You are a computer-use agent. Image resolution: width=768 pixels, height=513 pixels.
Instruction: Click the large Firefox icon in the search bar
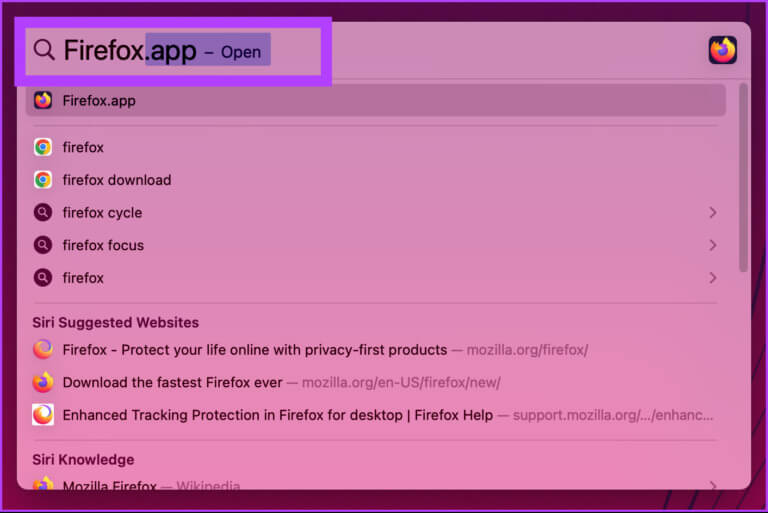[x=722, y=50]
